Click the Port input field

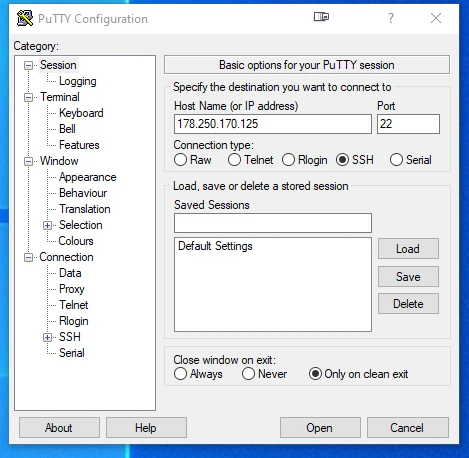pyautogui.click(x=408, y=124)
